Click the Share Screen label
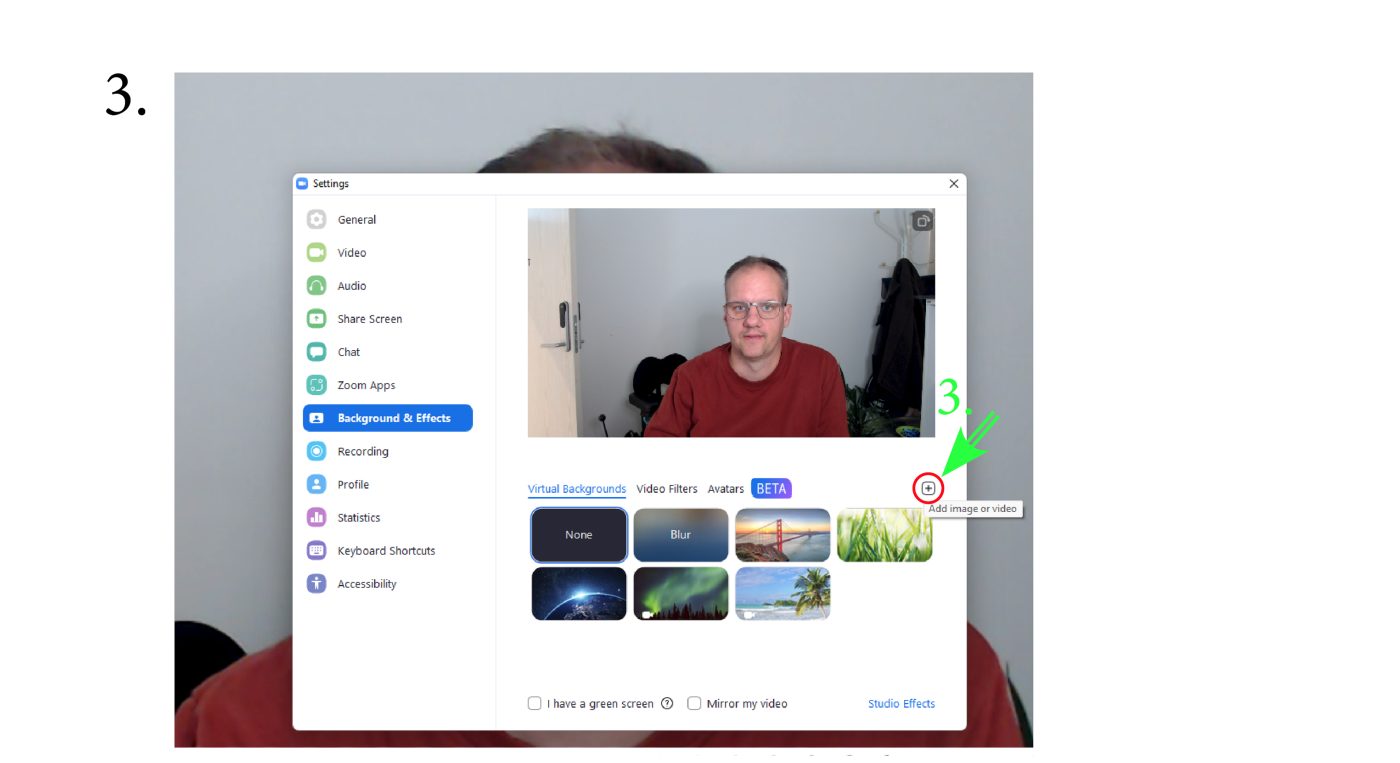 pyautogui.click(x=370, y=319)
